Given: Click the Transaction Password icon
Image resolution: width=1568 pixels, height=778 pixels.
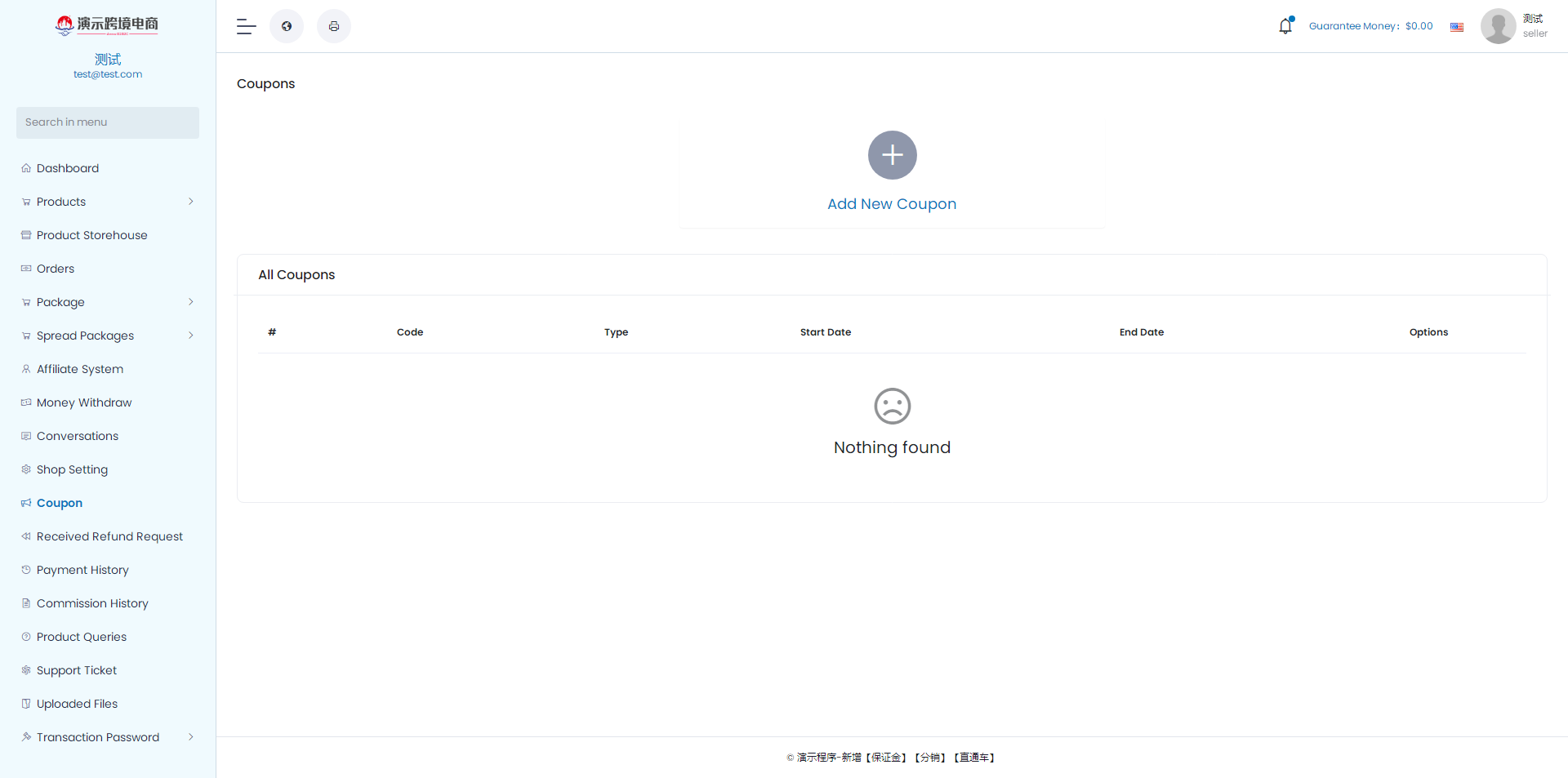Looking at the screenshot, I should (26, 737).
